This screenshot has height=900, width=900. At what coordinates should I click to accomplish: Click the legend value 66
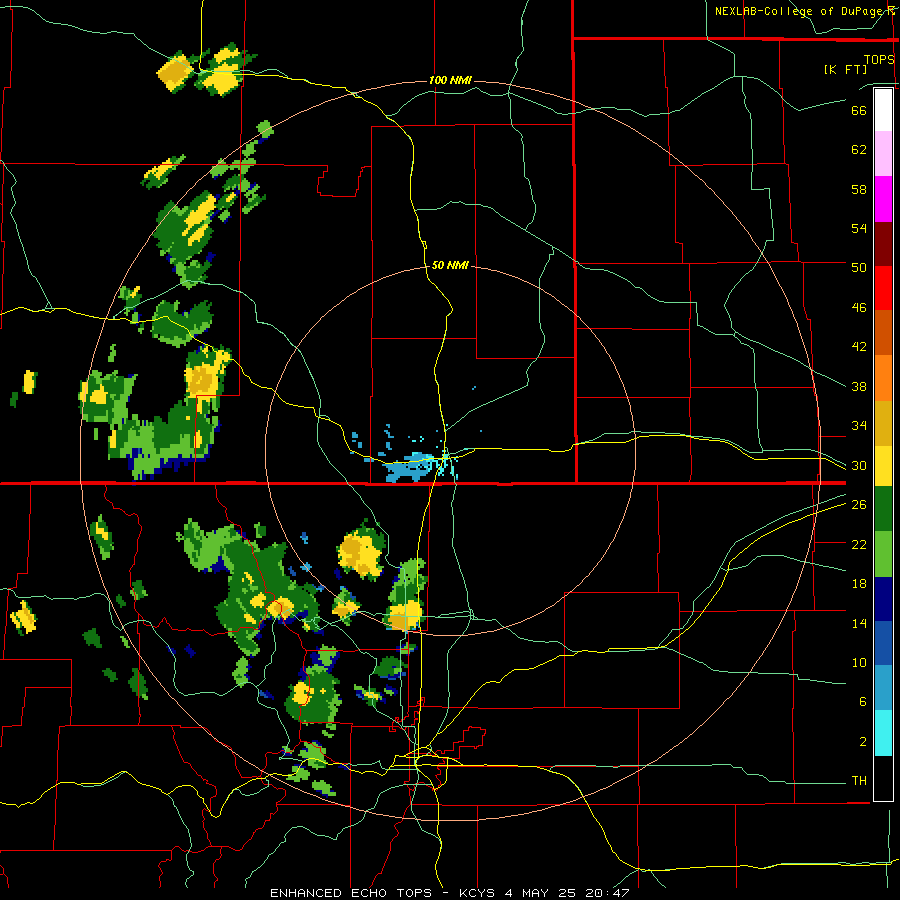click(x=859, y=110)
